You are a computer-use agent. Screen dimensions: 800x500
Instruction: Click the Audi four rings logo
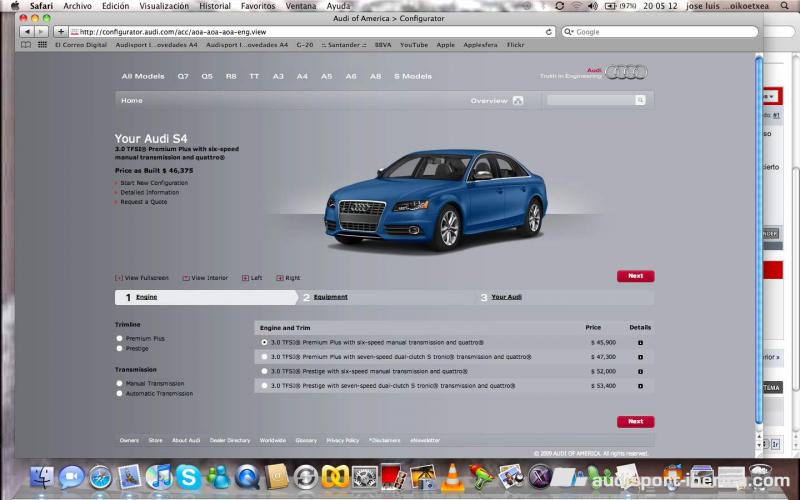tap(627, 72)
